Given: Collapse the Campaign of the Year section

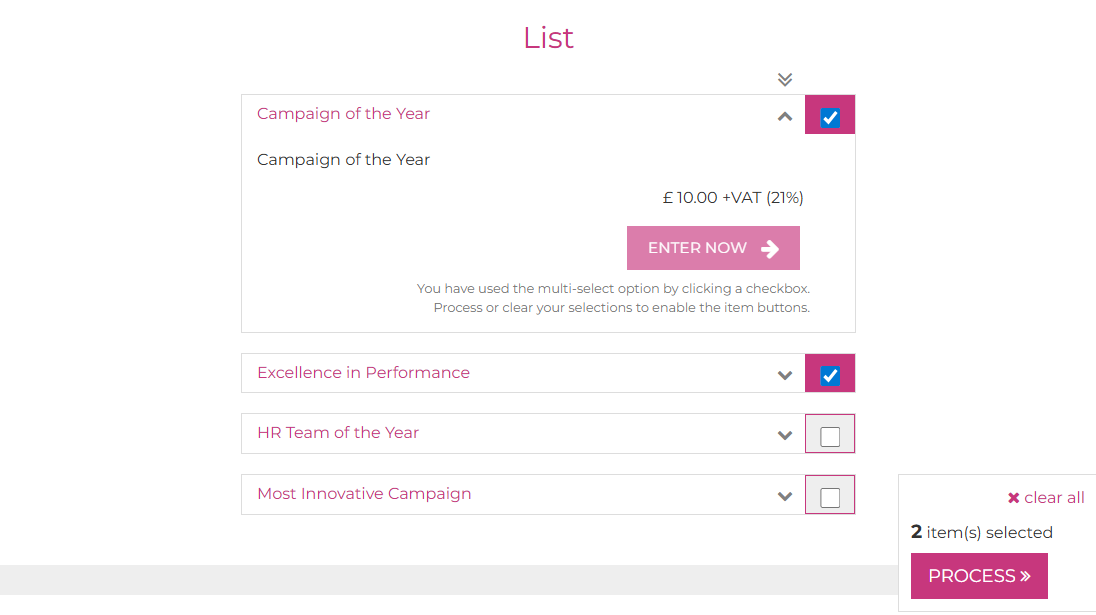Looking at the screenshot, I should point(785,117).
